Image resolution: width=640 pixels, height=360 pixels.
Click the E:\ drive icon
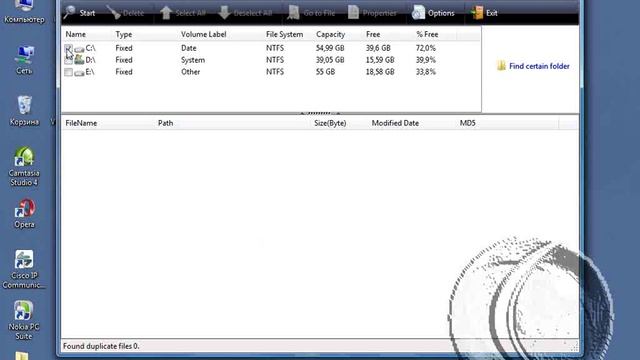(79, 72)
